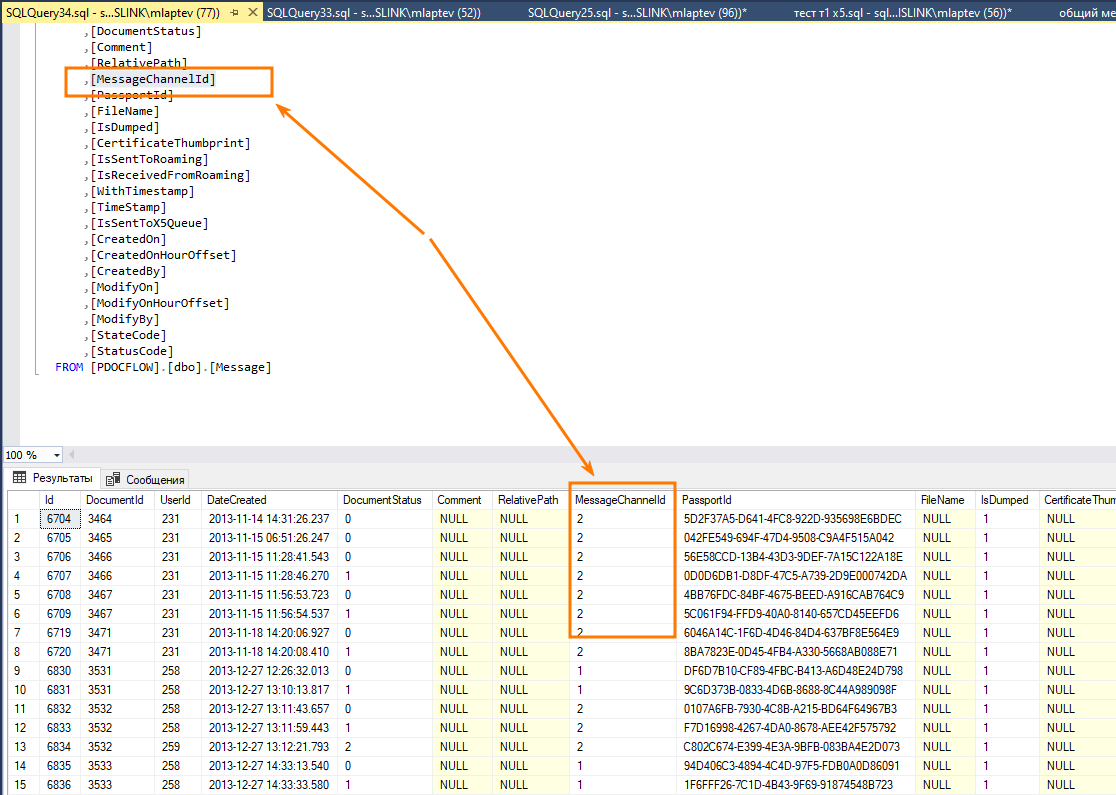Open the тест т1 x5.sql tab
Screen dimensions: 1116x795
click(x=902, y=13)
